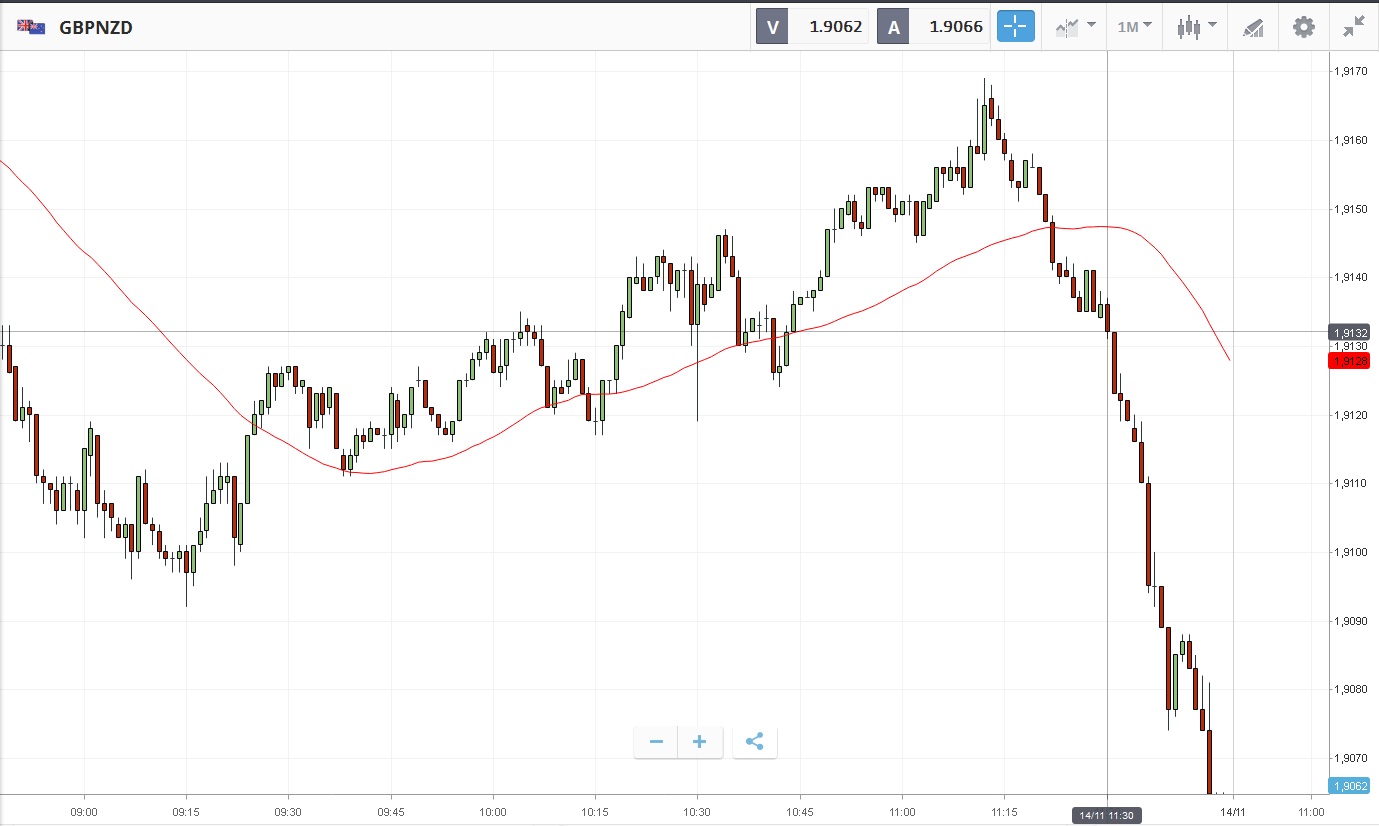Click the blue 1,9062 current price label
The height and width of the screenshot is (826, 1379).
click(x=1348, y=786)
